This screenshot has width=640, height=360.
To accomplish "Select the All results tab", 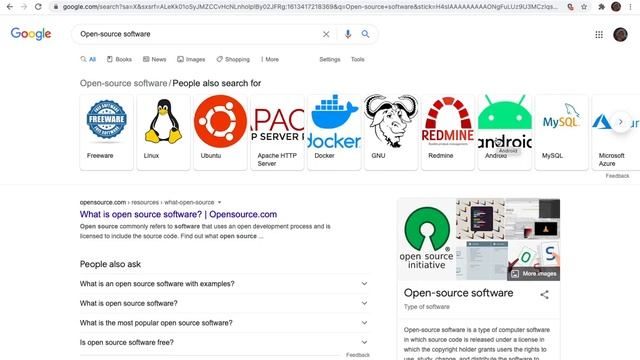I will (88, 59).
